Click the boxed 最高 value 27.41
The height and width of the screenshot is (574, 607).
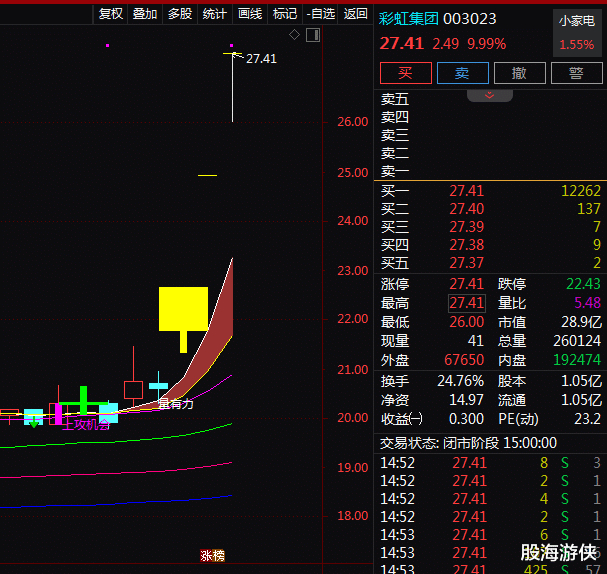(x=467, y=303)
